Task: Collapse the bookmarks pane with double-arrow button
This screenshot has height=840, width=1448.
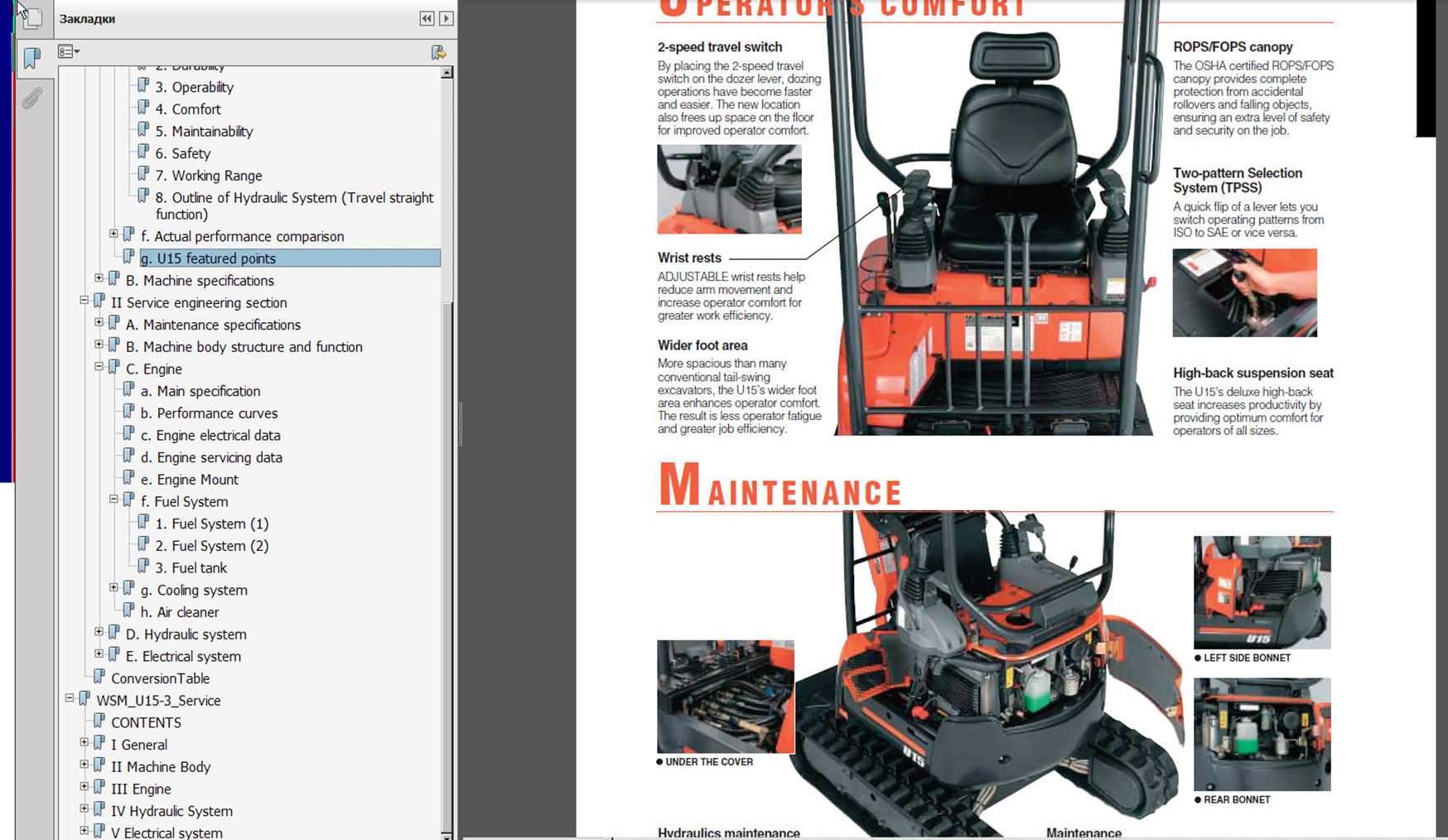Action: (x=427, y=18)
